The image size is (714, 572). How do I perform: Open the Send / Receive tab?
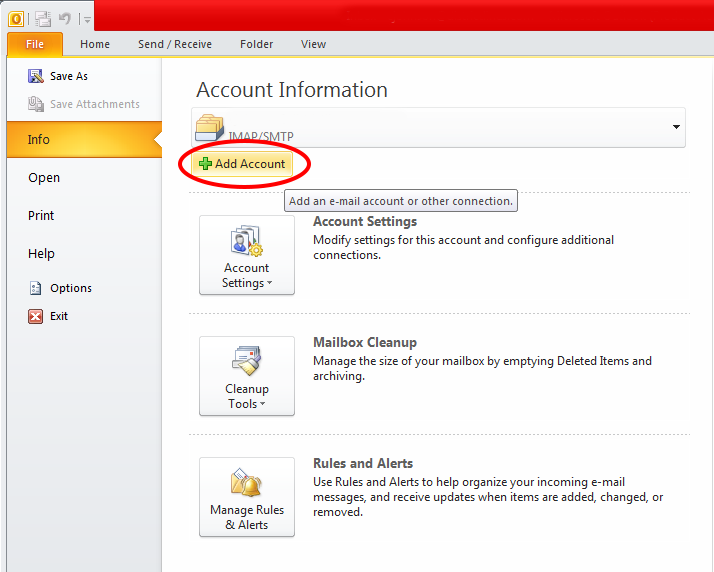click(175, 44)
